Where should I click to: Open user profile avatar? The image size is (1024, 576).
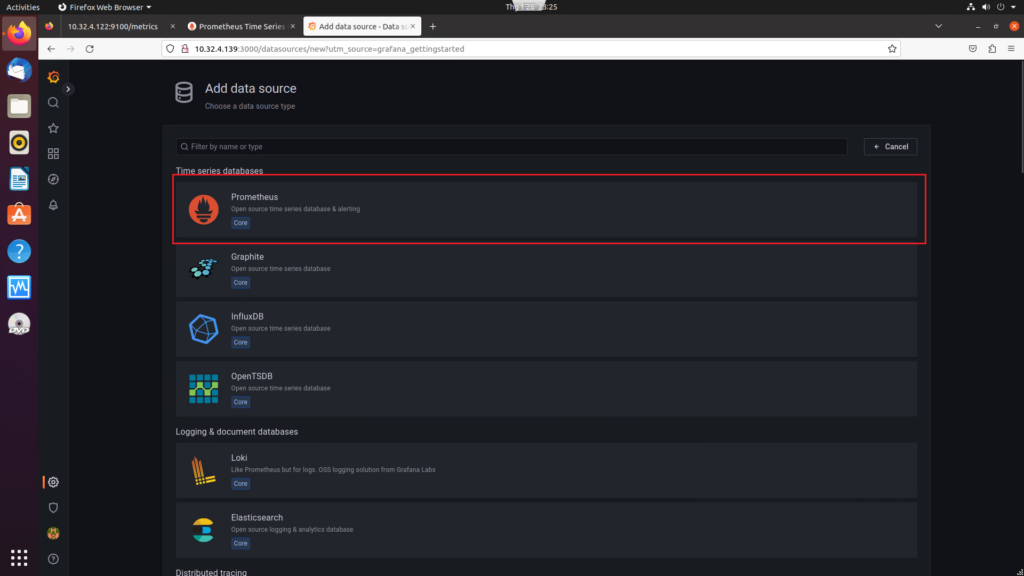[54, 534]
